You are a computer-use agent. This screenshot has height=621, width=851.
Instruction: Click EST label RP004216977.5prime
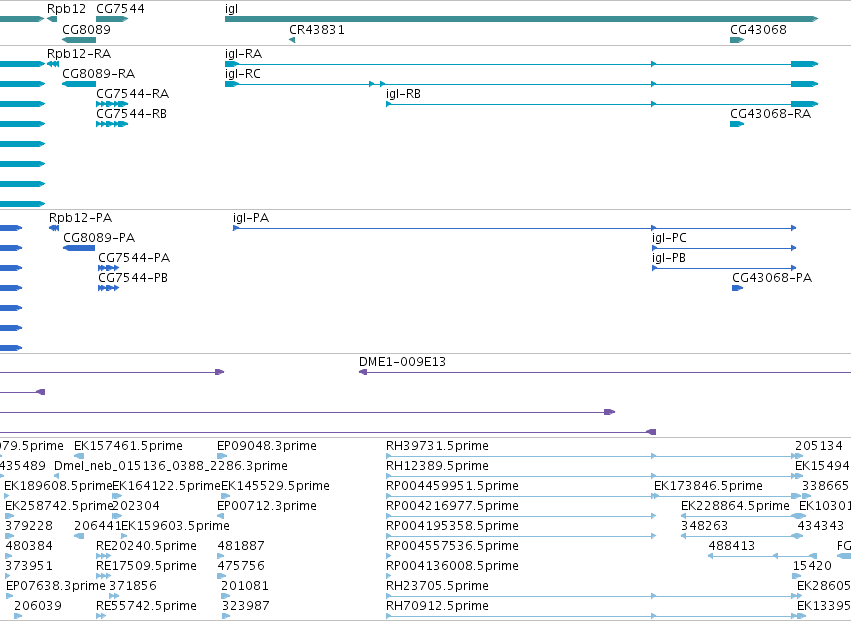pos(453,506)
